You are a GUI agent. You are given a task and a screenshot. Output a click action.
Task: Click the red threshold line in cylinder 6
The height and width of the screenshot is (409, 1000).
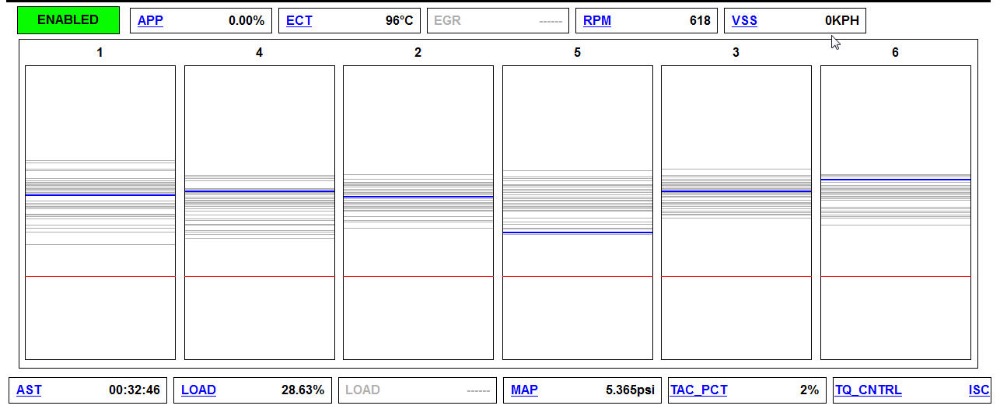(895, 276)
